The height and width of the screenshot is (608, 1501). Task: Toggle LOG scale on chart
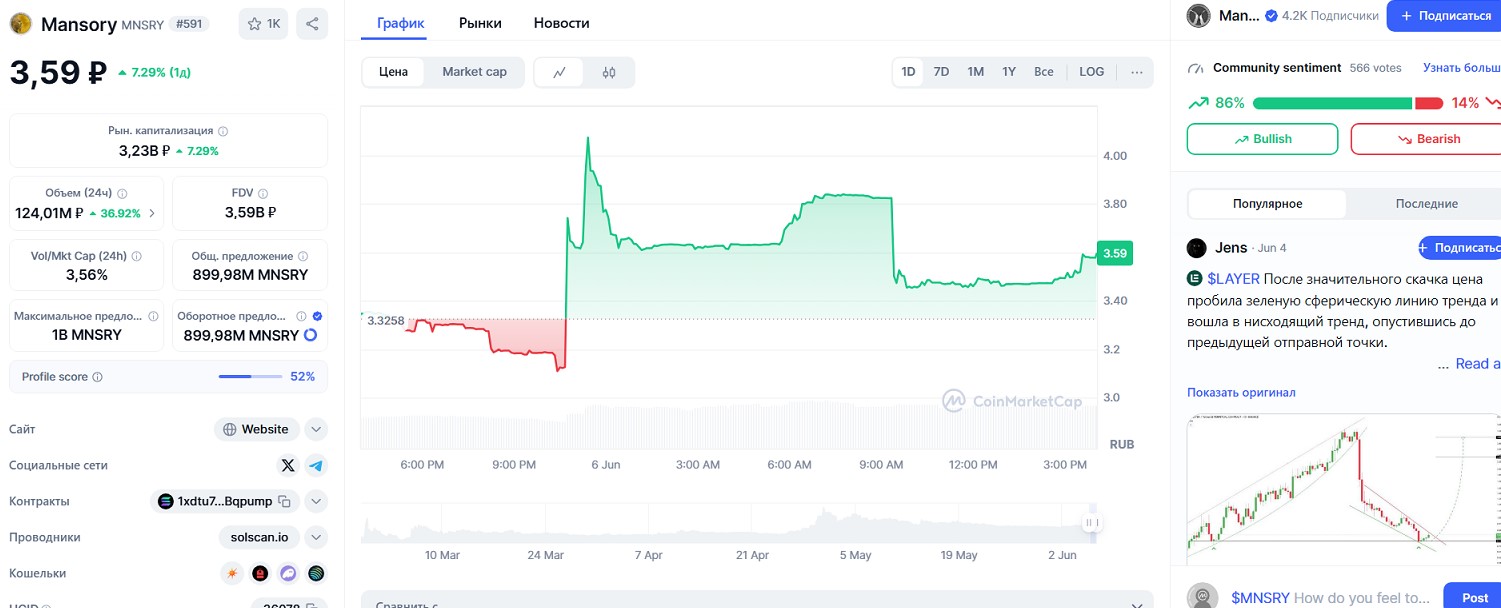click(x=1092, y=72)
